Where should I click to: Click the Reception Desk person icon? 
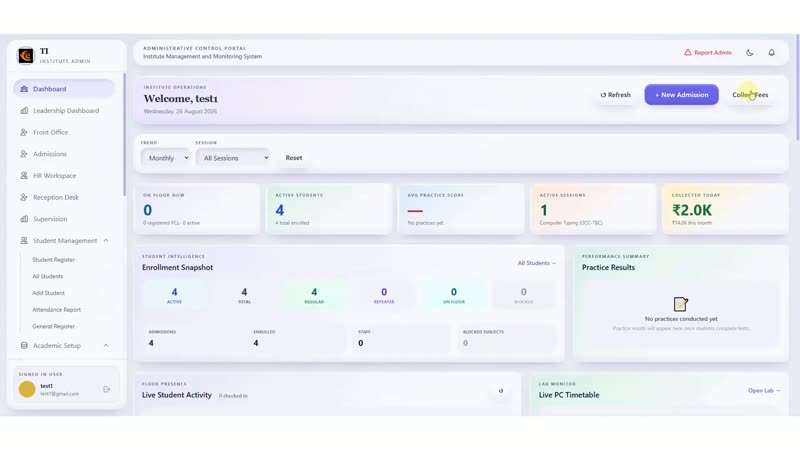coord(24,197)
